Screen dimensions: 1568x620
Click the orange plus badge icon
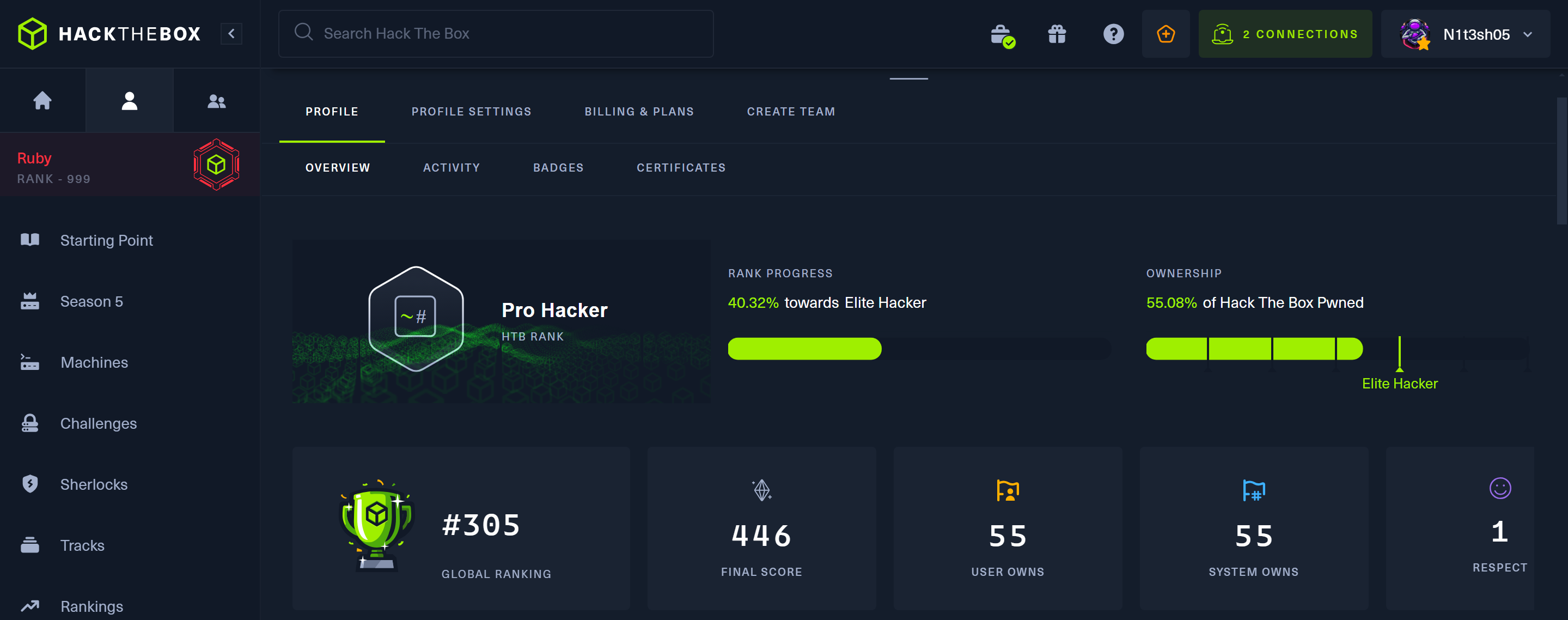1166,34
